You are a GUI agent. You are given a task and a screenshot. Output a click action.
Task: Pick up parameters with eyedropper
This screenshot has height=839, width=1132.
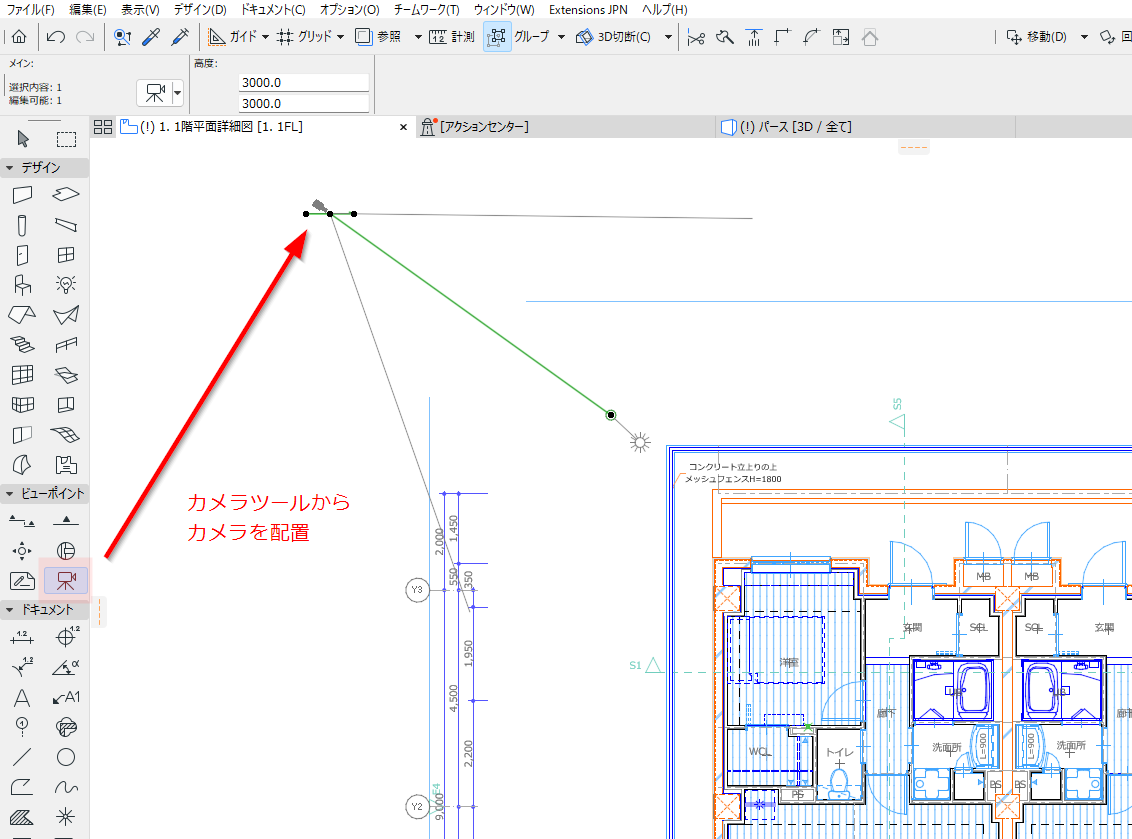152,36
